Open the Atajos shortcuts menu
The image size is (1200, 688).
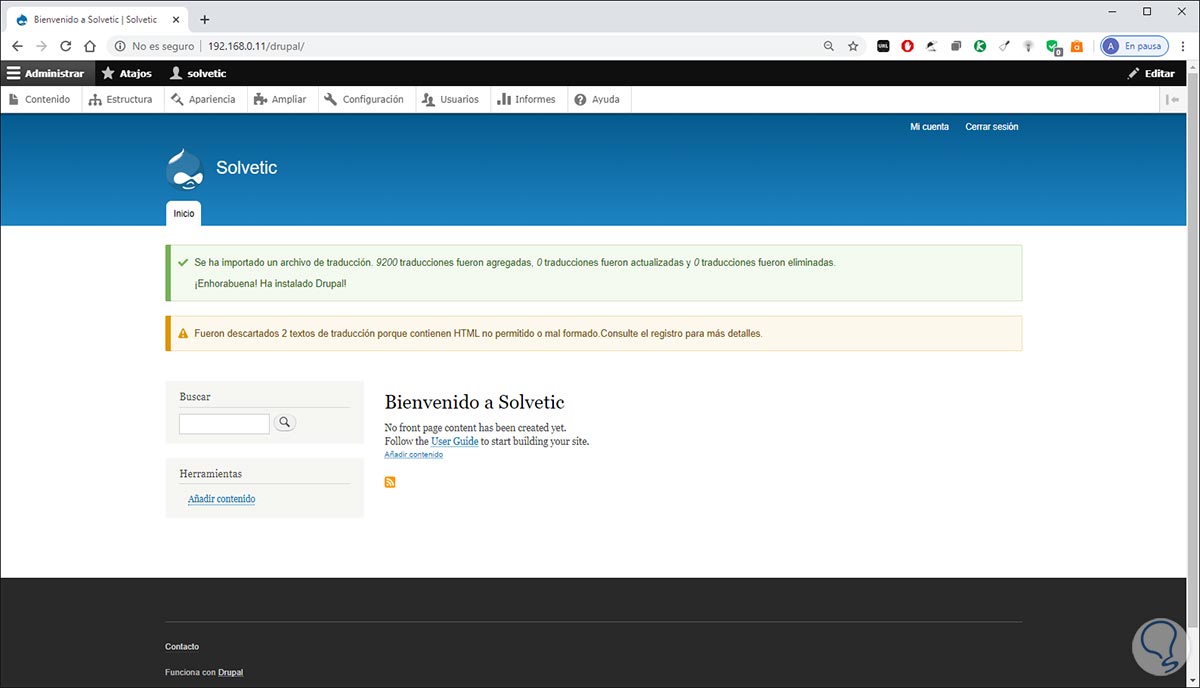(127, 73)
